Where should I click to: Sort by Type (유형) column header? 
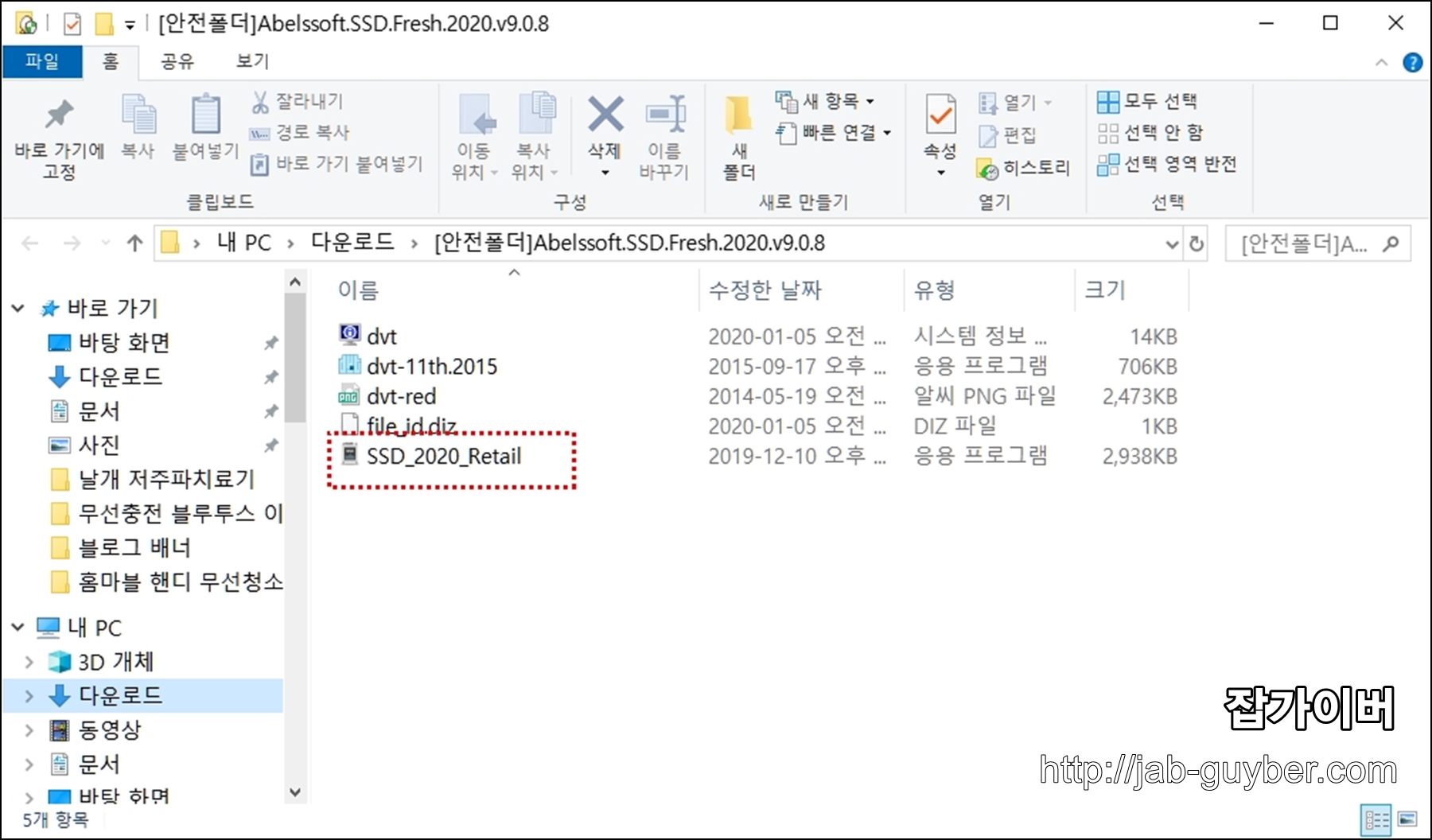[990, 290]
